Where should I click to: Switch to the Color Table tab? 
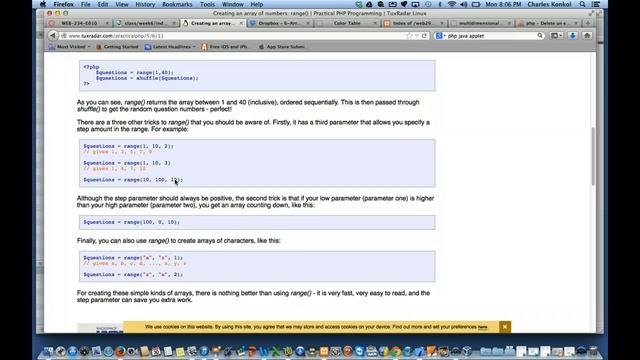tap(346, 23)
